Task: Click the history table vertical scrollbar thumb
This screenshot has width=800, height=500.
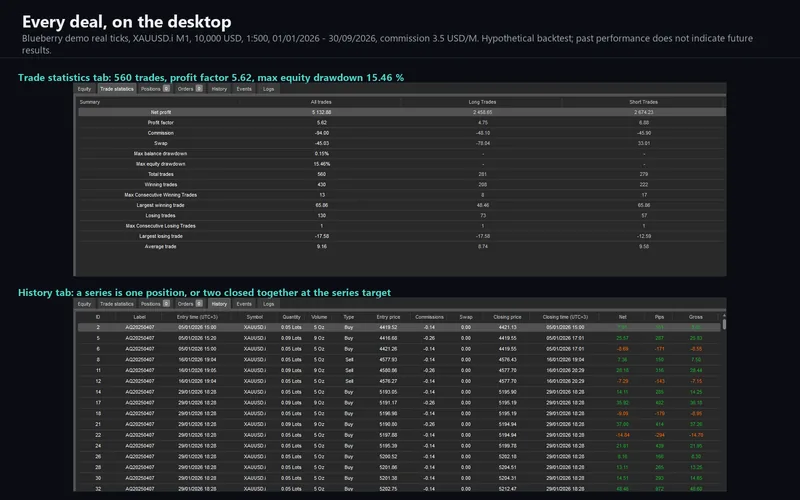Action: click(724, 323)
